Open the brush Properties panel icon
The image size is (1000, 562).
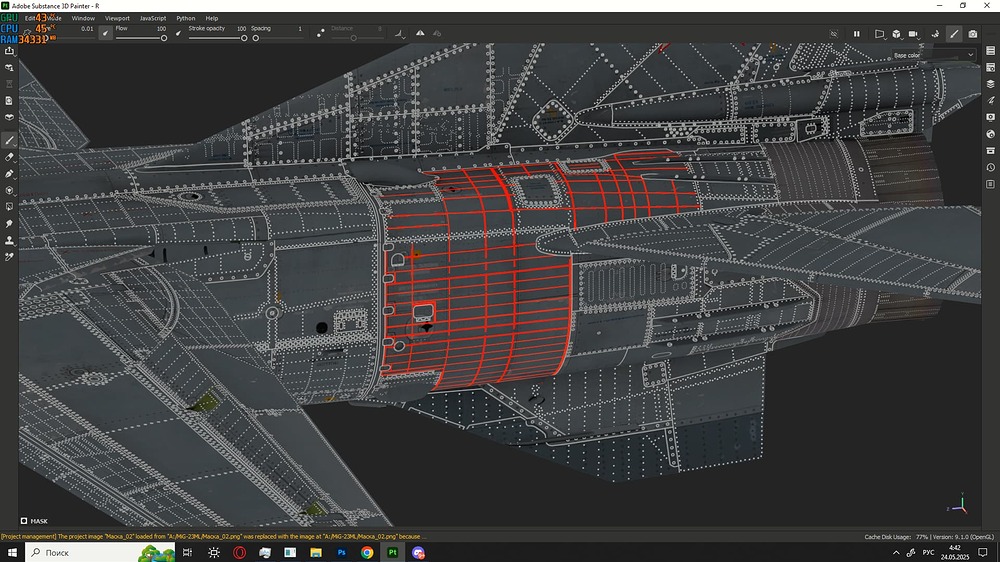click(x=990, y=100)
